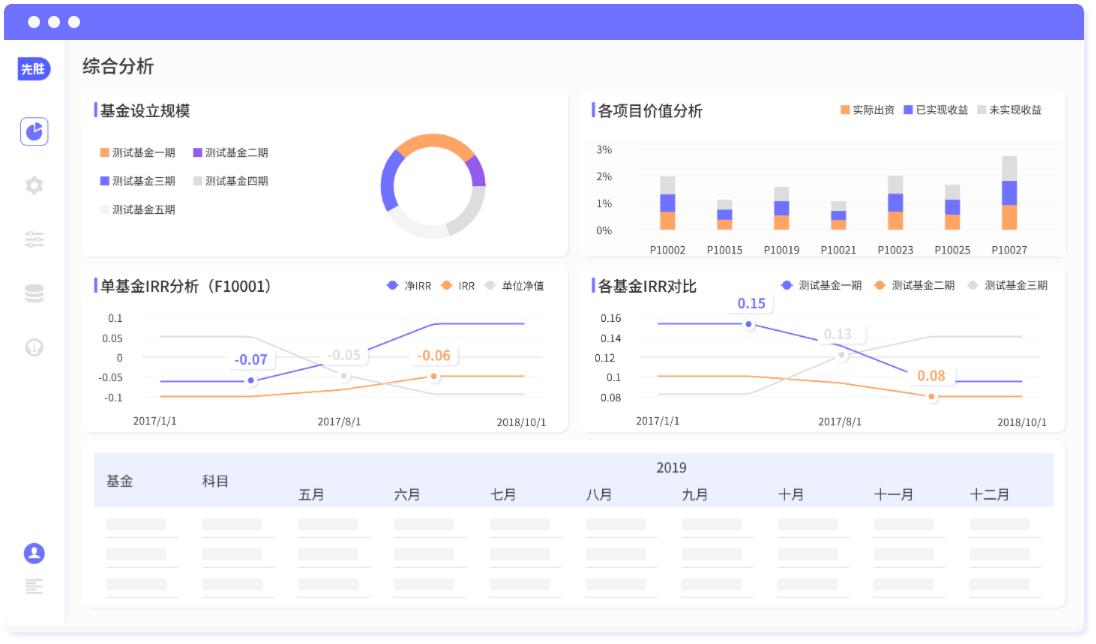
Task: Toggle 已实现收益 legend series
Action: pos(936,110)
